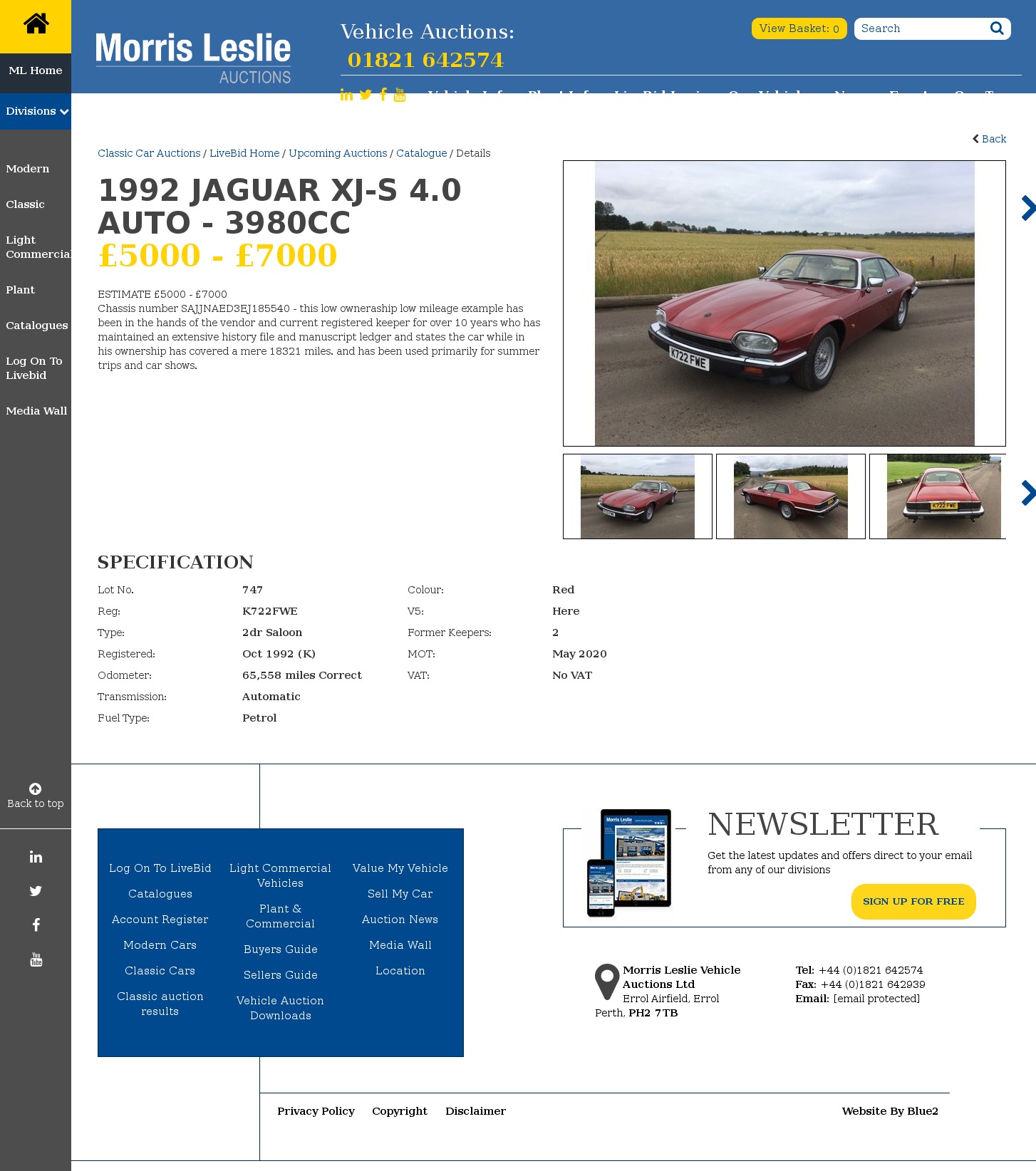Select third thumbnail of rear view
The height and width of the screenshot is (1171, 1036).
pos(938,496)
